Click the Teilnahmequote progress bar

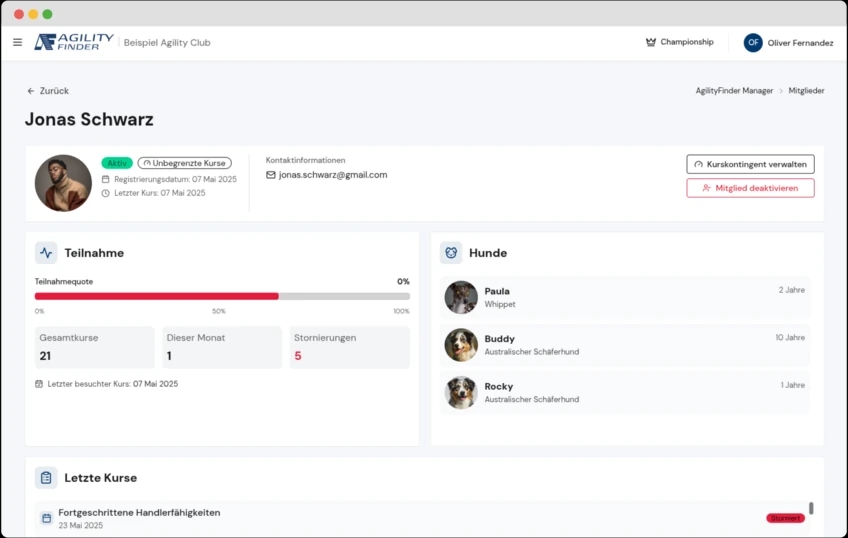coord(222,296)
